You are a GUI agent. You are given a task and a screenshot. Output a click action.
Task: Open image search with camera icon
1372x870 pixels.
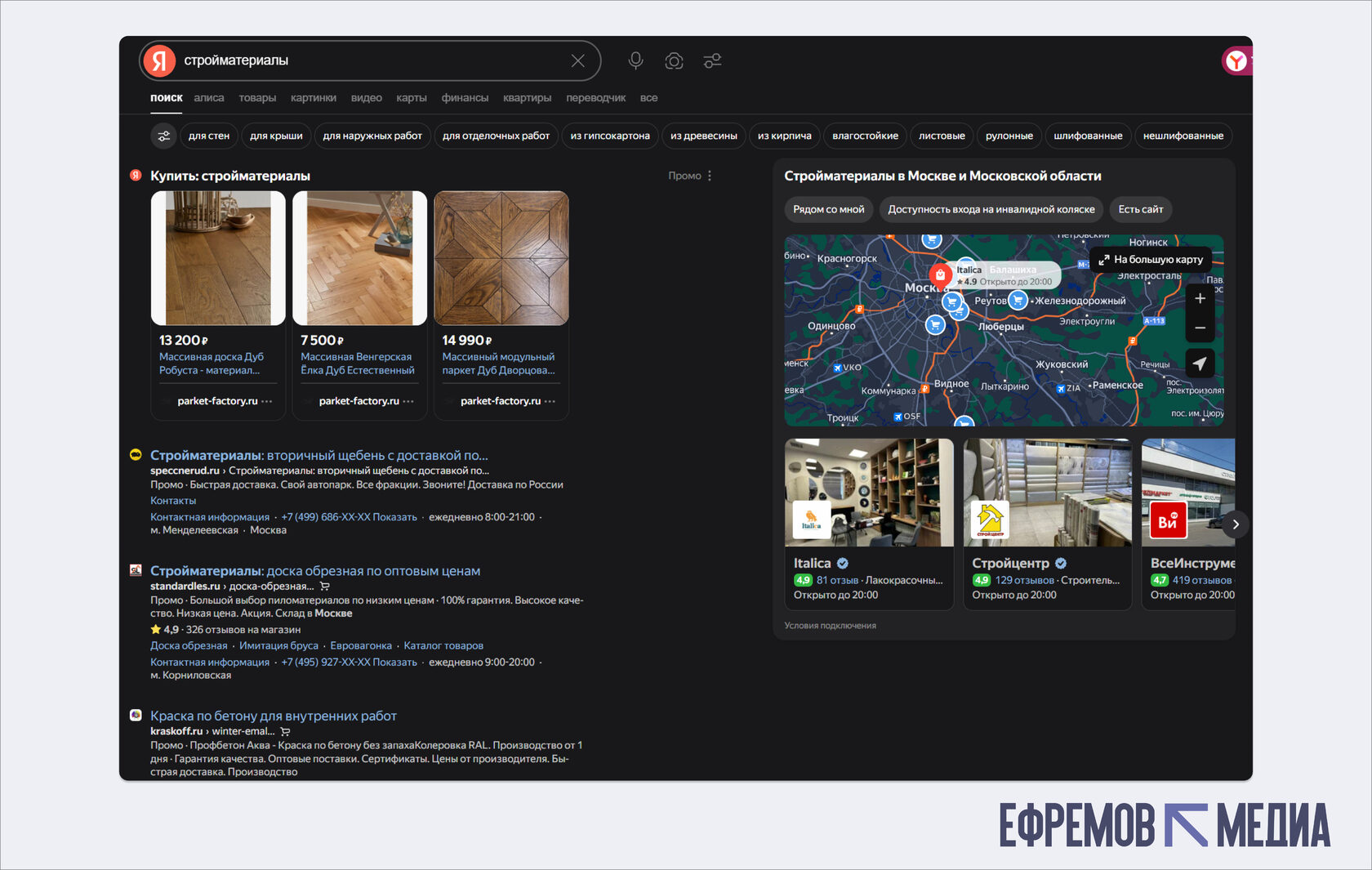(674, 61)
